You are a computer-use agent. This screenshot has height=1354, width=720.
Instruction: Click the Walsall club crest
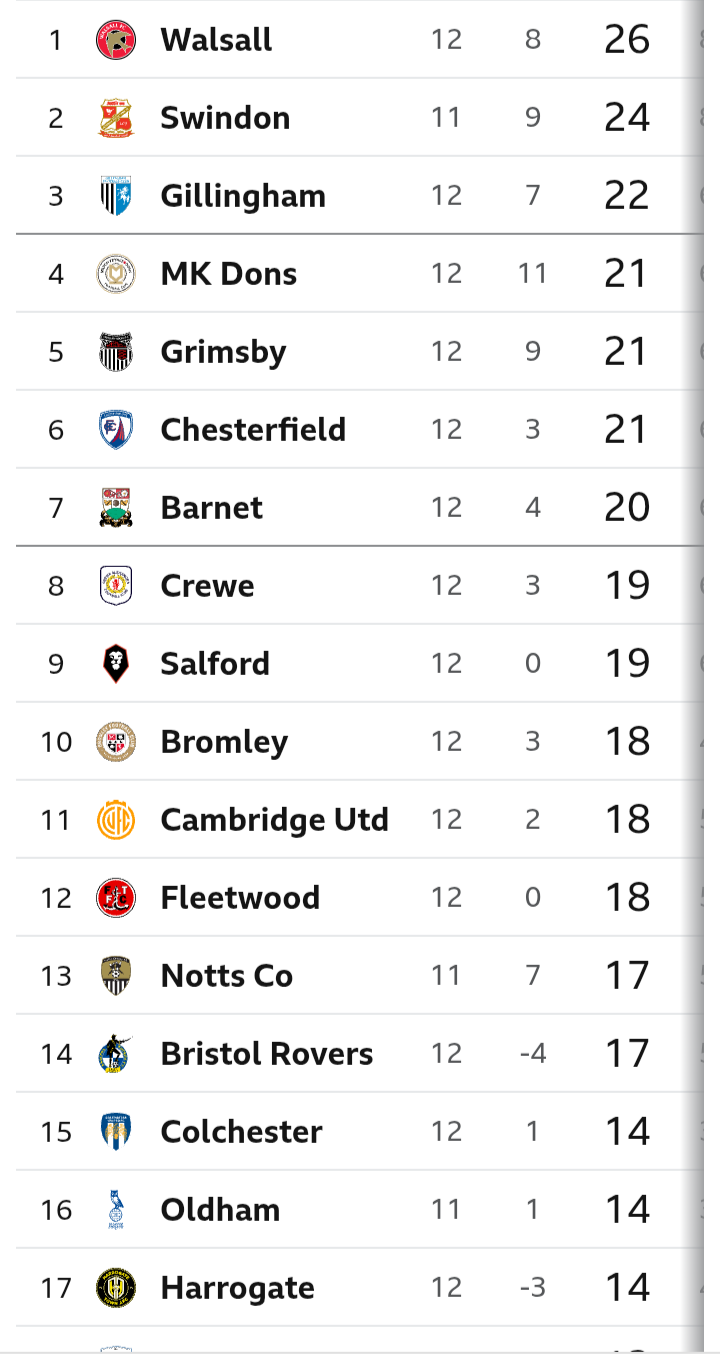coord(116,40)
